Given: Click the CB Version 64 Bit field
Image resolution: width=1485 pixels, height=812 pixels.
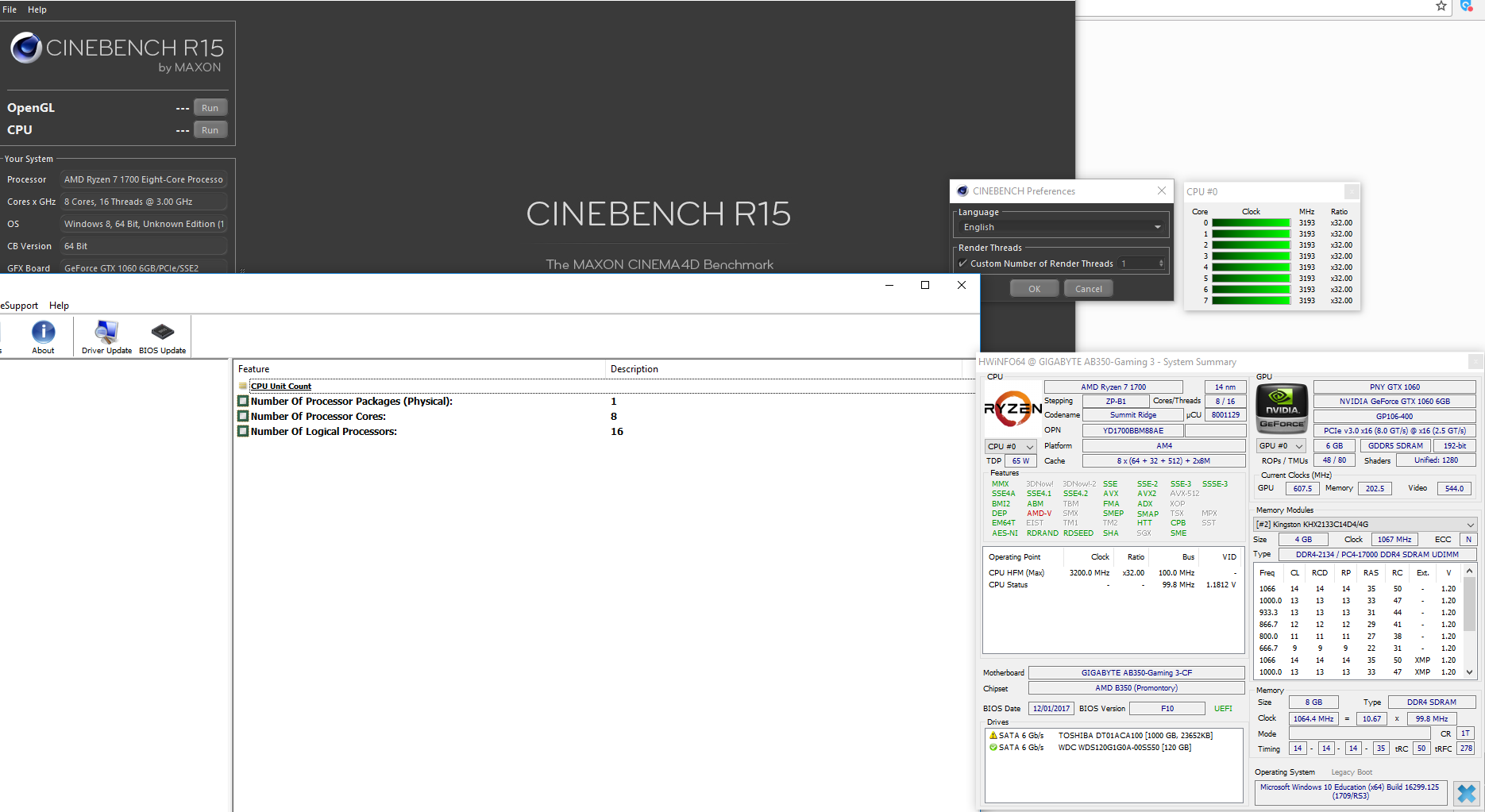Looking at the screenshot, I should (x=144, y=247).
